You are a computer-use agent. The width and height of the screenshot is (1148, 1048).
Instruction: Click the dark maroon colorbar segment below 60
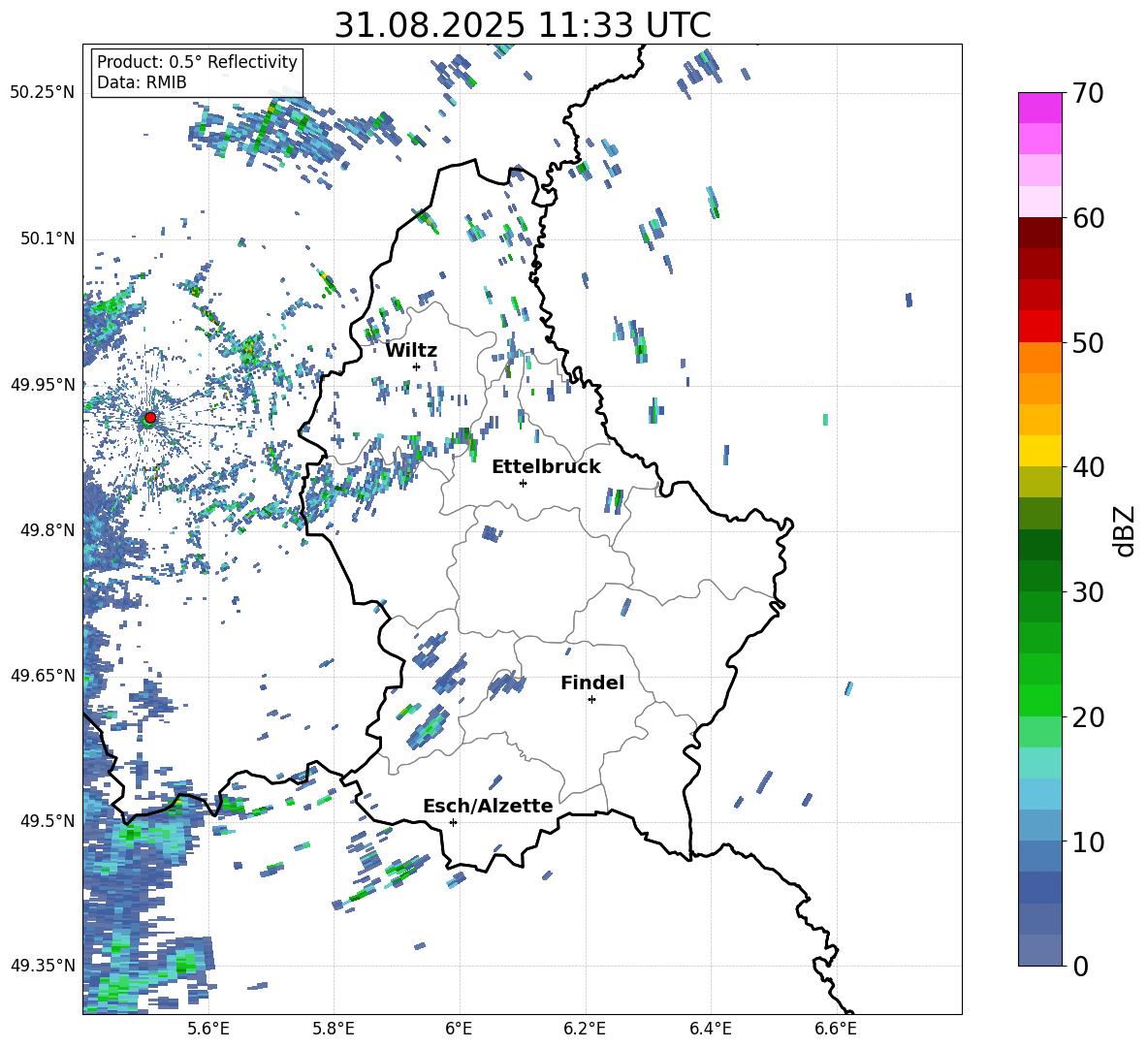tap(1039, 233)
